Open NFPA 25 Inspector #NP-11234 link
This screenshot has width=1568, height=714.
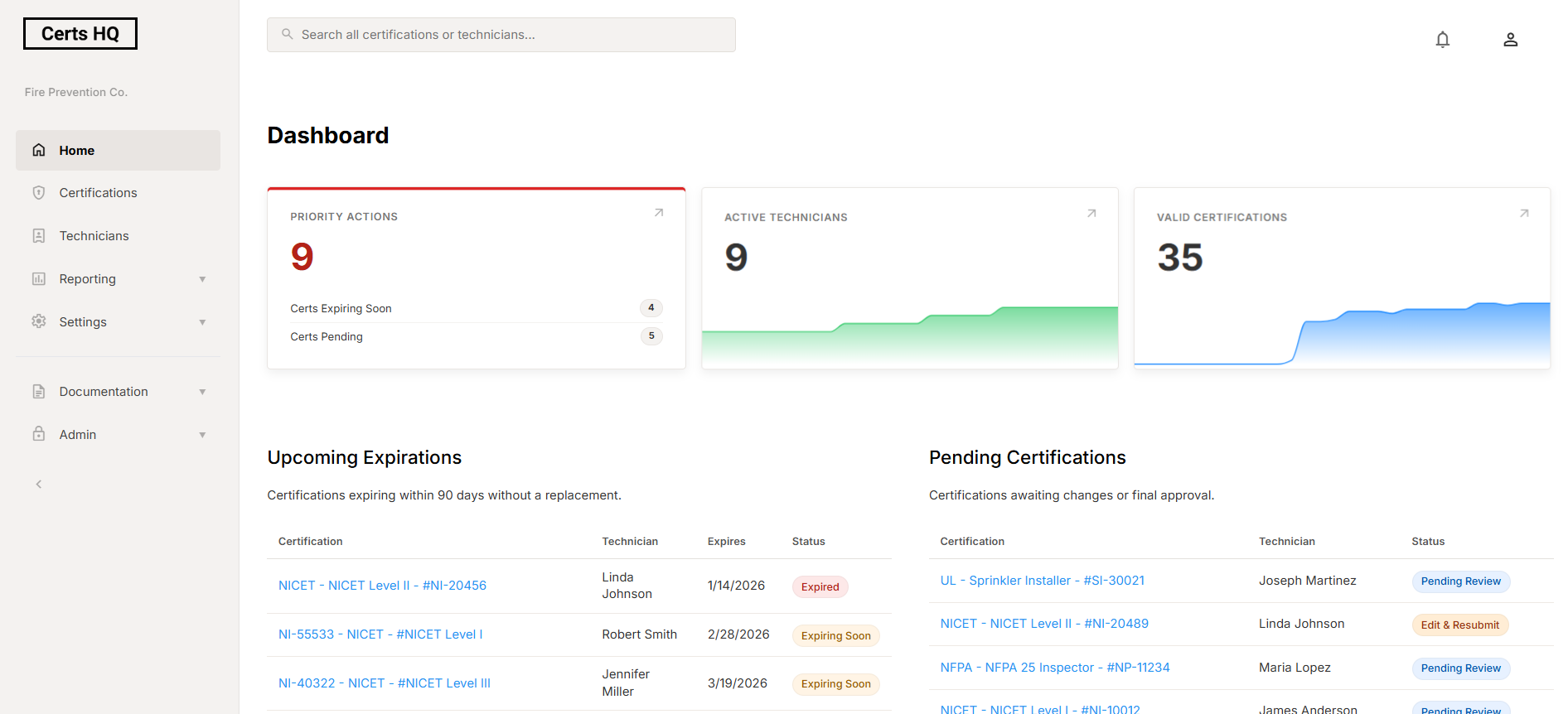point(1054,668)
